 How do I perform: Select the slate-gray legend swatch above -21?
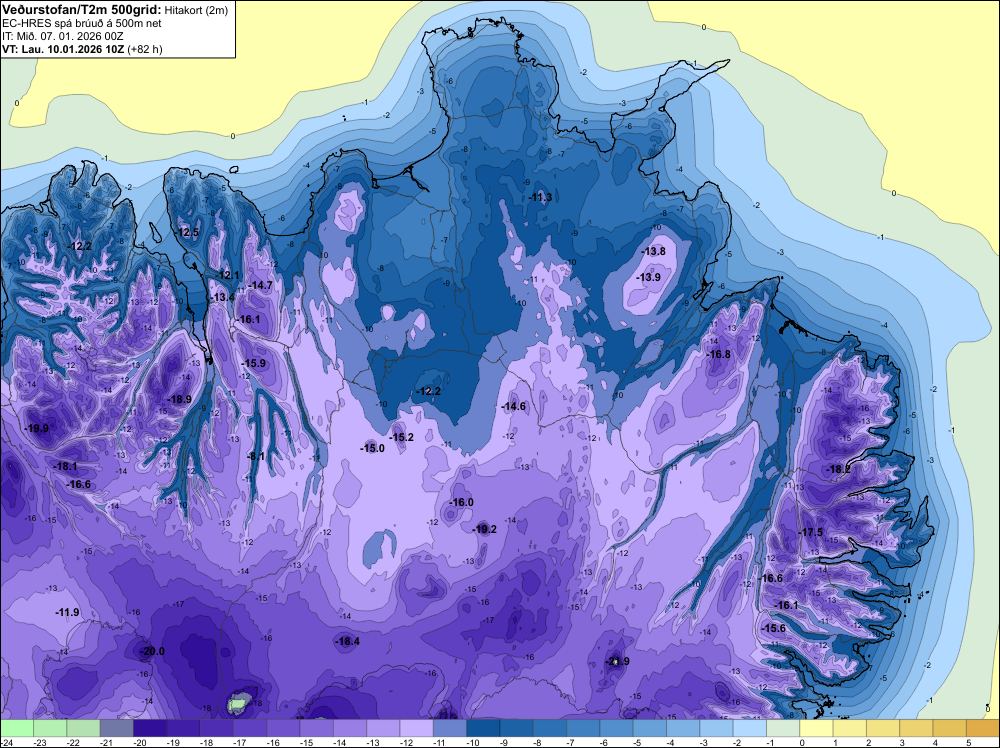tap(117, 728)
